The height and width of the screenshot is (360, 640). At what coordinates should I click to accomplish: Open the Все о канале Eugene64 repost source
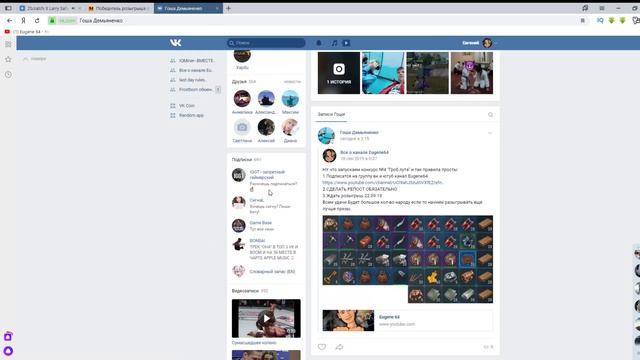(x=364, y=152)
